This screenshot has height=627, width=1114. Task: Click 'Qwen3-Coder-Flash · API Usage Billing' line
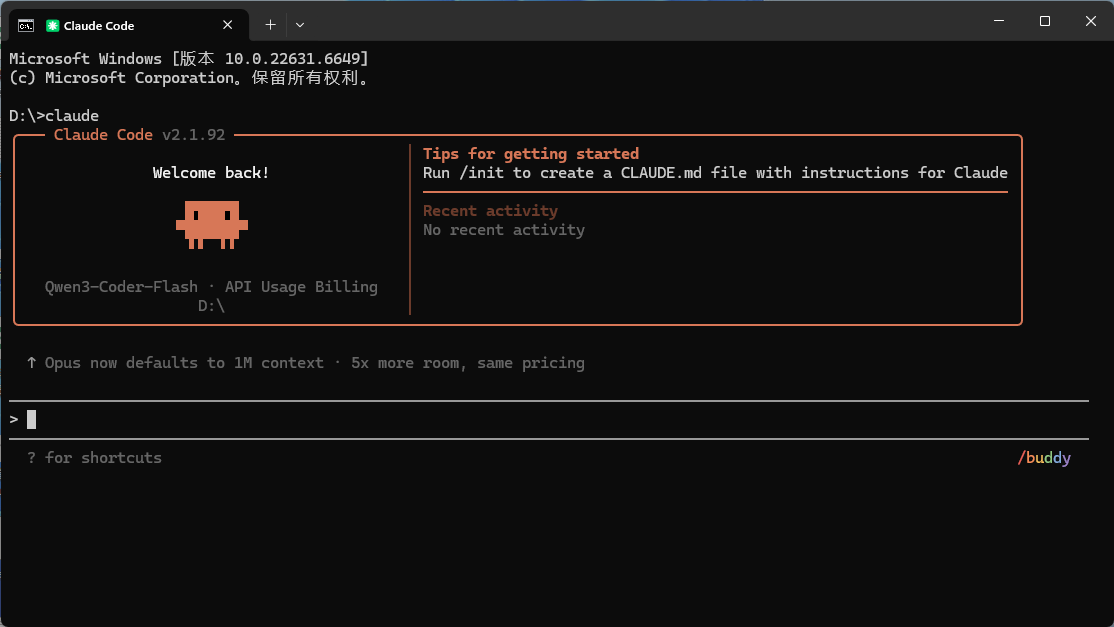point(211,287)
